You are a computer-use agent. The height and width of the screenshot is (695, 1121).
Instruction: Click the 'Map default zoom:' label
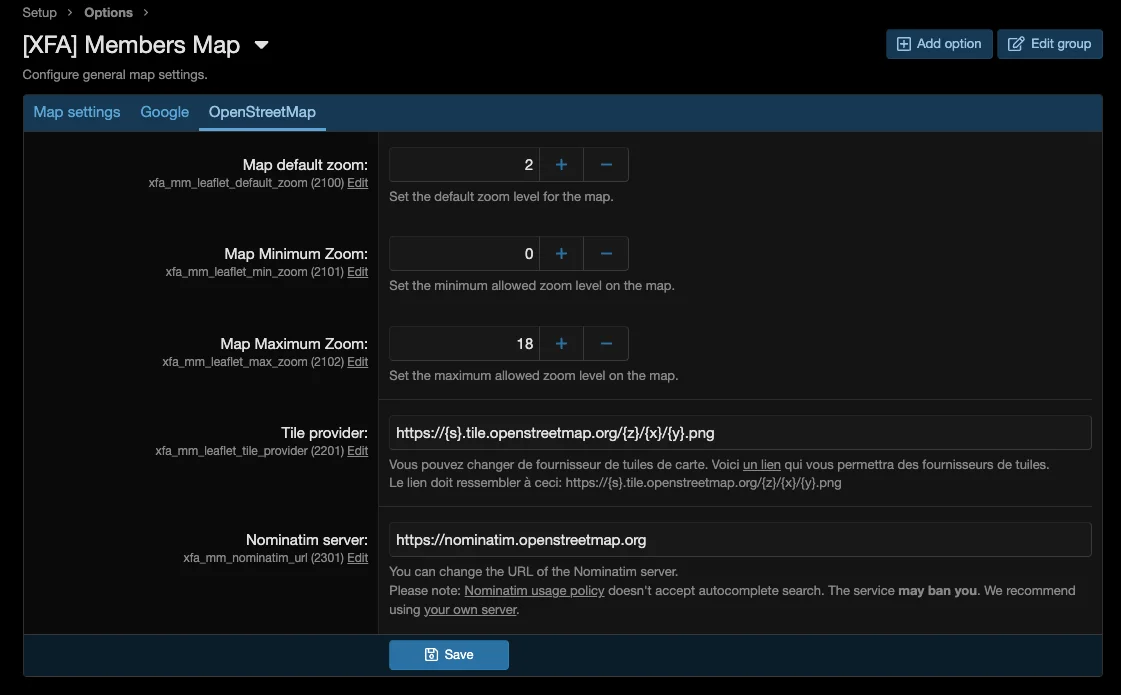point(305,165)
